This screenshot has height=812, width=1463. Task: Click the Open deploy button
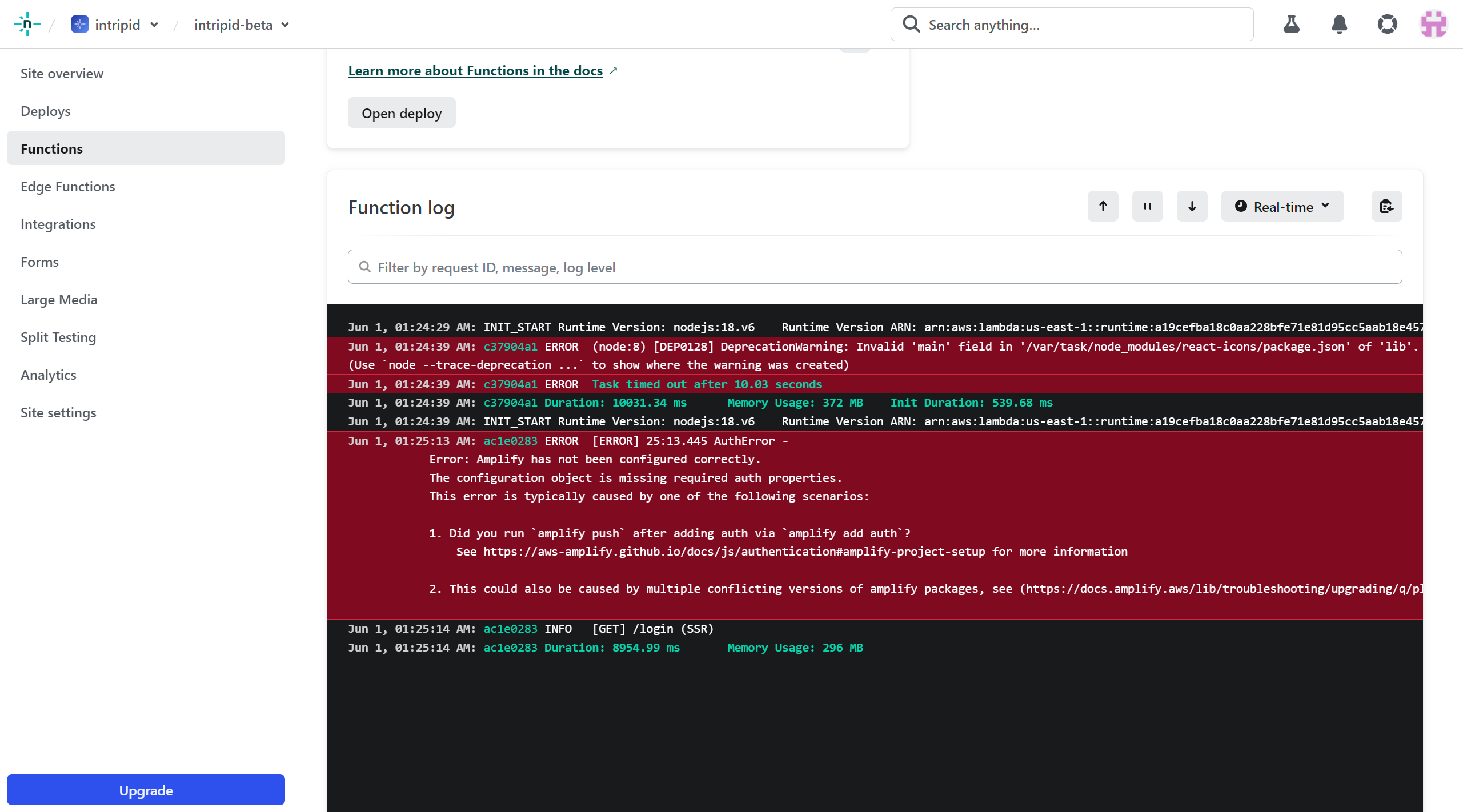(x=402, y=112)
